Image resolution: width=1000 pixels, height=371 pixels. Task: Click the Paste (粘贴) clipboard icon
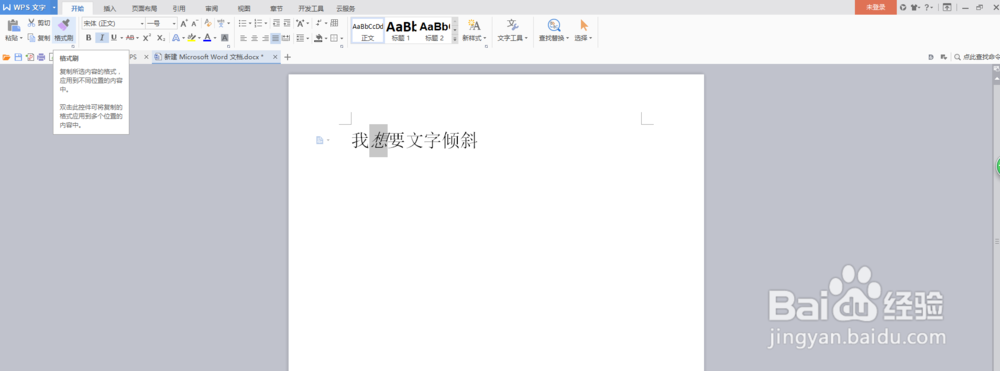pos(13,25)
